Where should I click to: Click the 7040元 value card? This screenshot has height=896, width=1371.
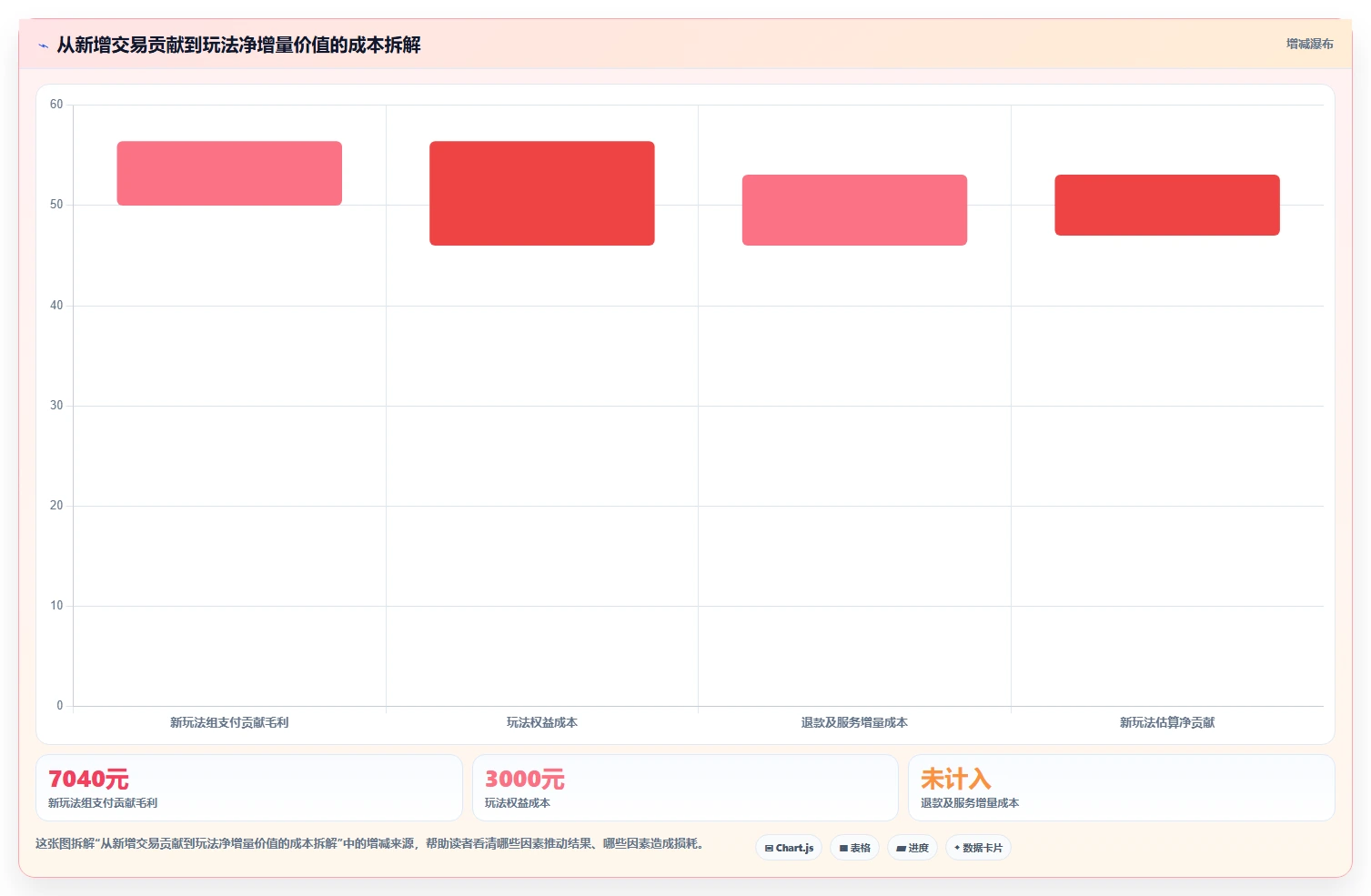coord(249,788)
